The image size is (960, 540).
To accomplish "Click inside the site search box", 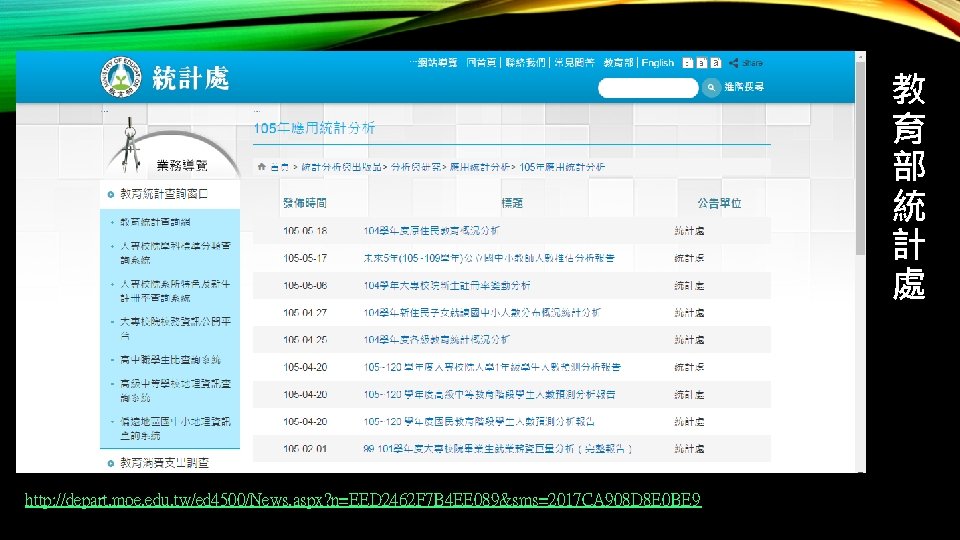I will 648,88.
